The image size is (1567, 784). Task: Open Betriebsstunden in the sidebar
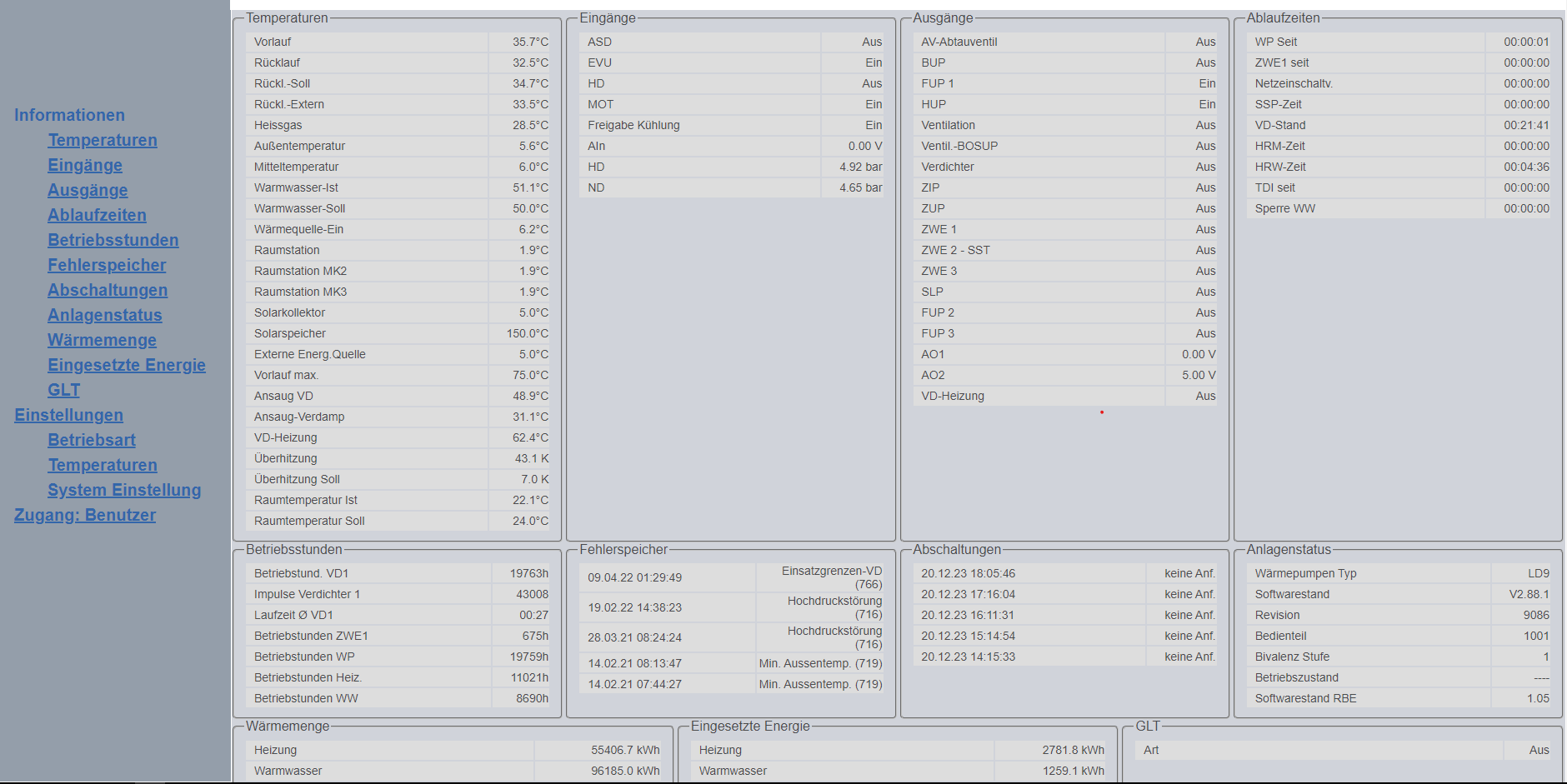click(x=113, y=240)
